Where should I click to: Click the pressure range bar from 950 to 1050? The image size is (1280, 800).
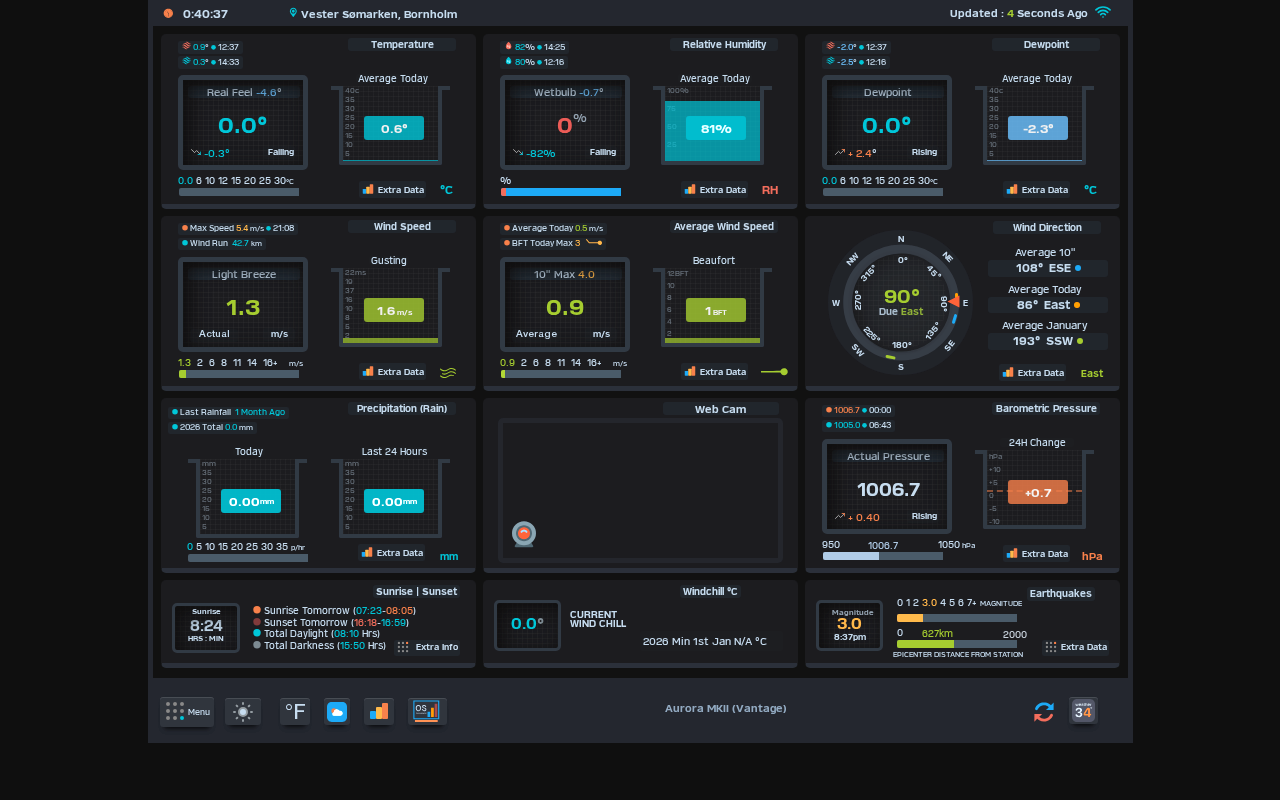(883, 556)
